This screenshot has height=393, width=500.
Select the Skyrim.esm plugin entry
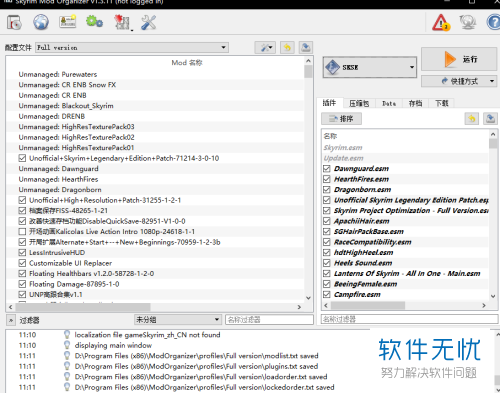[x=343, y=148]
